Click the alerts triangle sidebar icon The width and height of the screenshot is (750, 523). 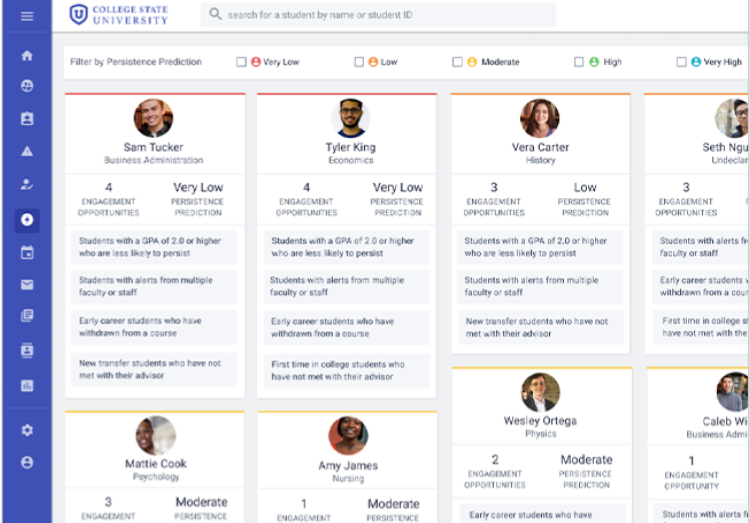(27, 151)
